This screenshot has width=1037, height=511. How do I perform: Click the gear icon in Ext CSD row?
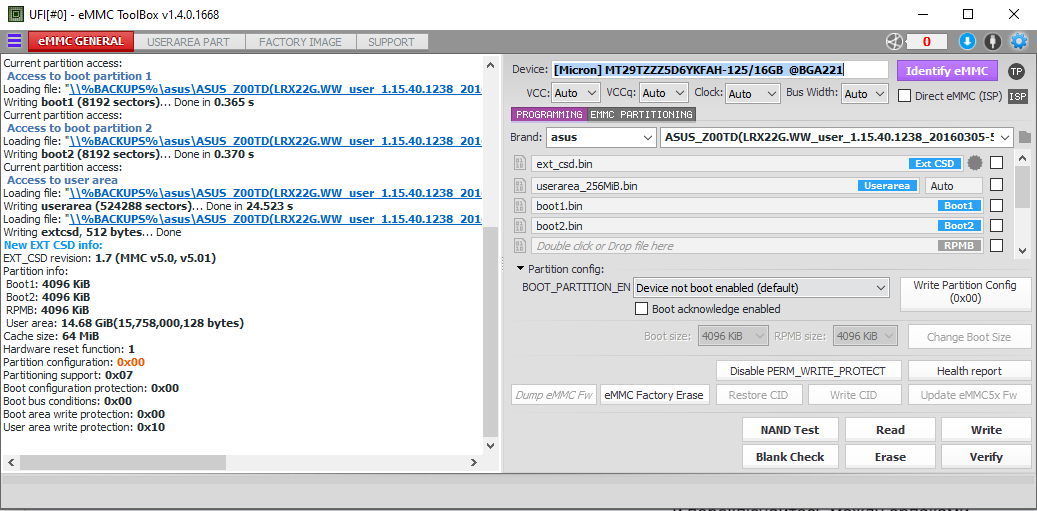[975, 163]
